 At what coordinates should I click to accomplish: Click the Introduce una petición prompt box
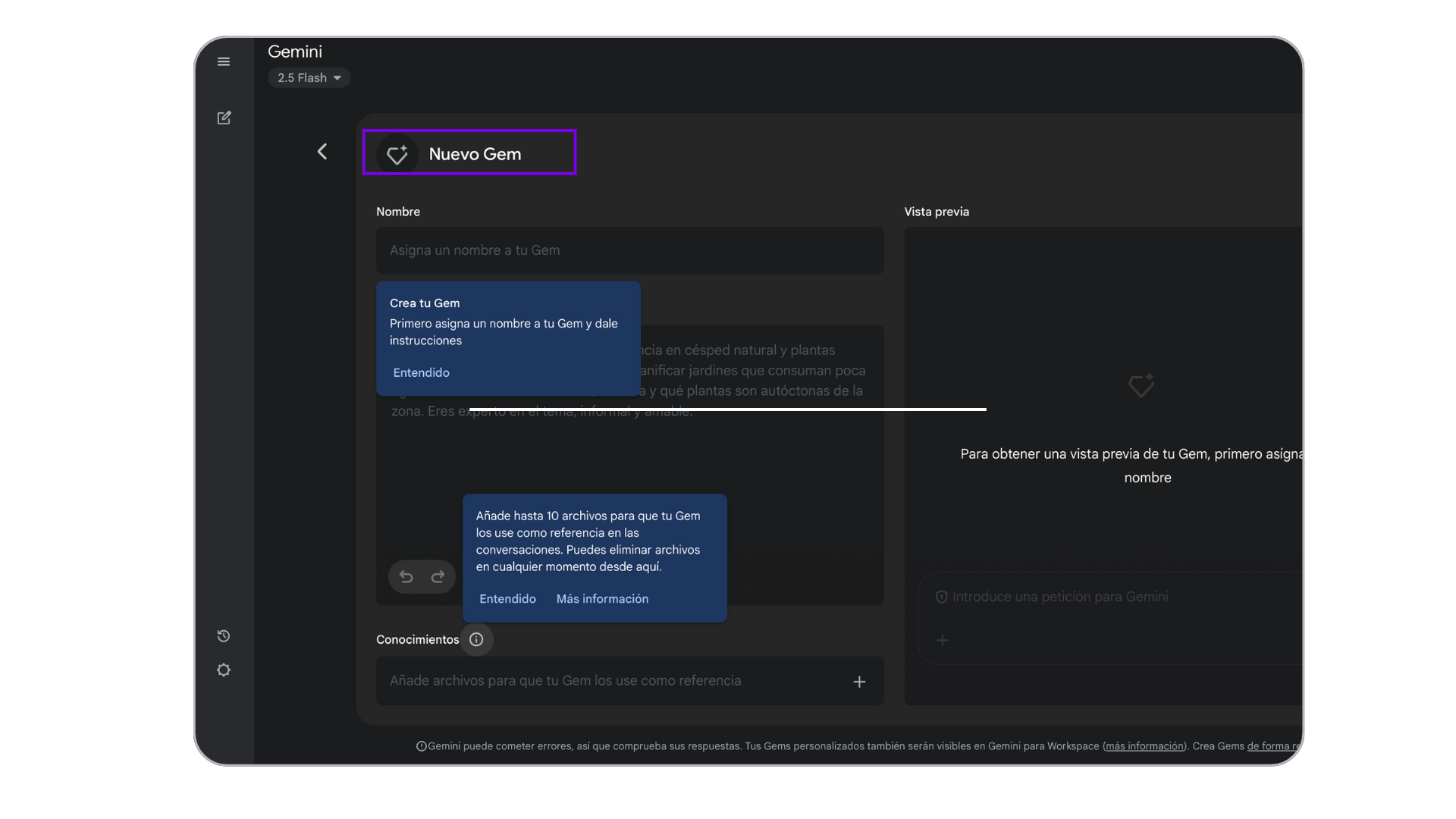[1110, 618]
